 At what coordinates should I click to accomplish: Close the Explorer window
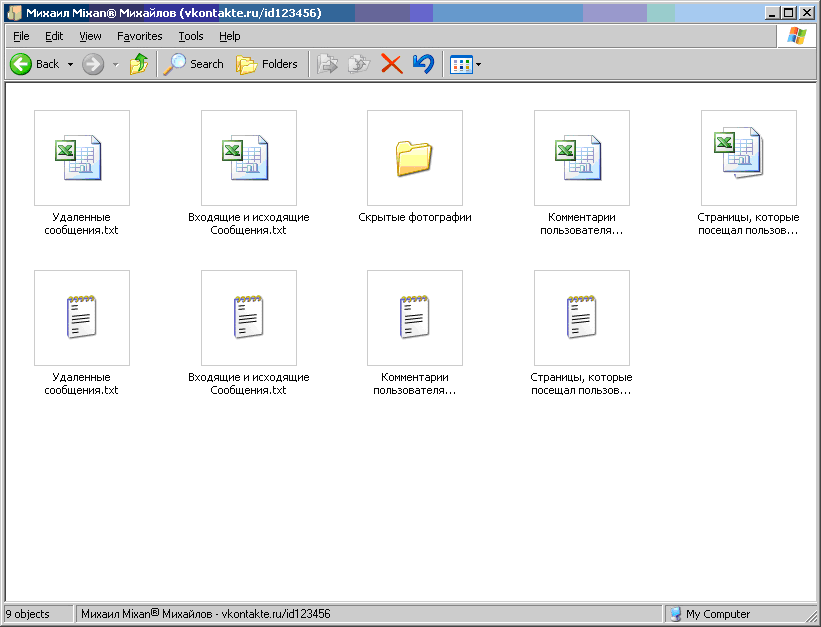806,13
